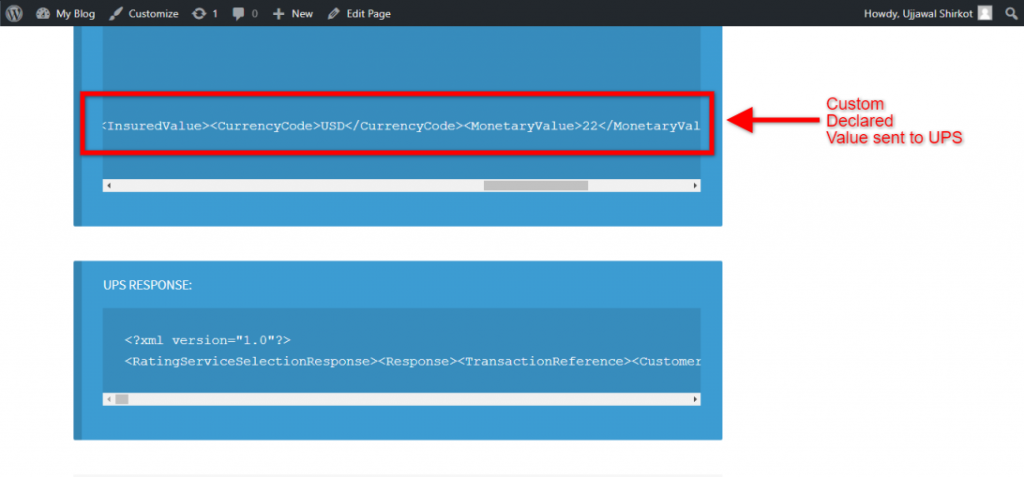Open the WordPress logo menu
1024x477 pixels.
click(x=14, y=13)
